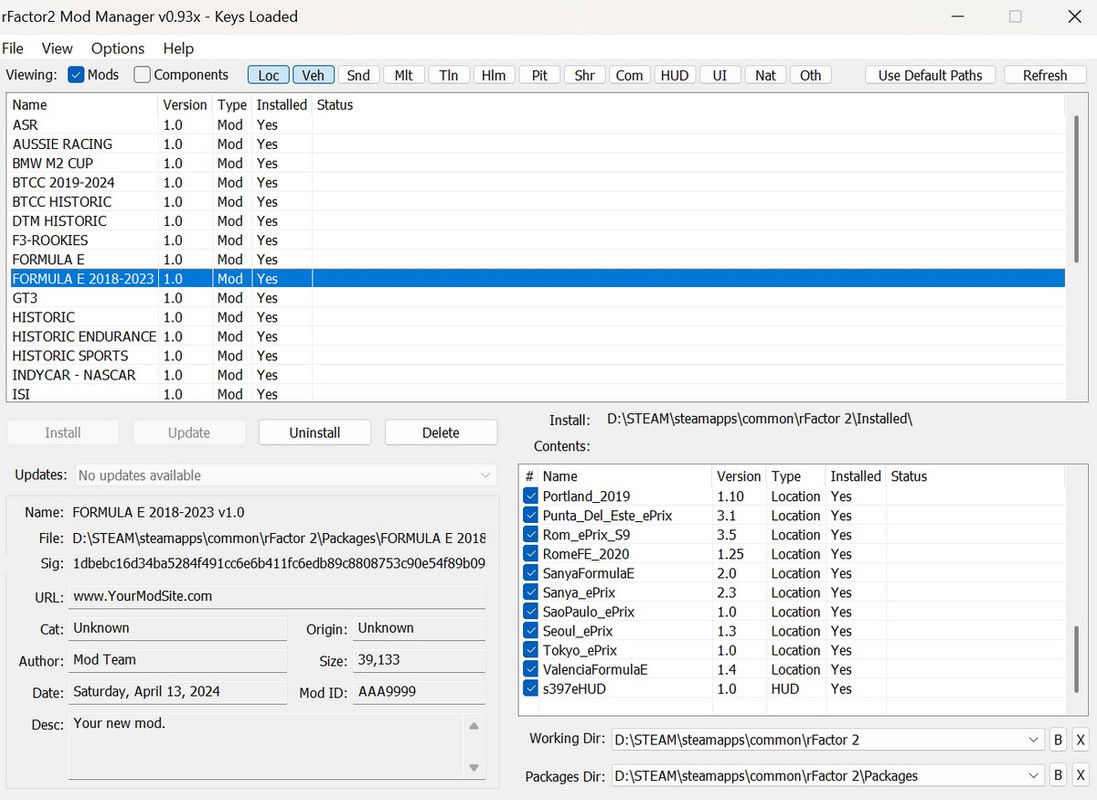Sort mod list by Version column header
The width and height of the screenshot is (1097, 800).
185,105
